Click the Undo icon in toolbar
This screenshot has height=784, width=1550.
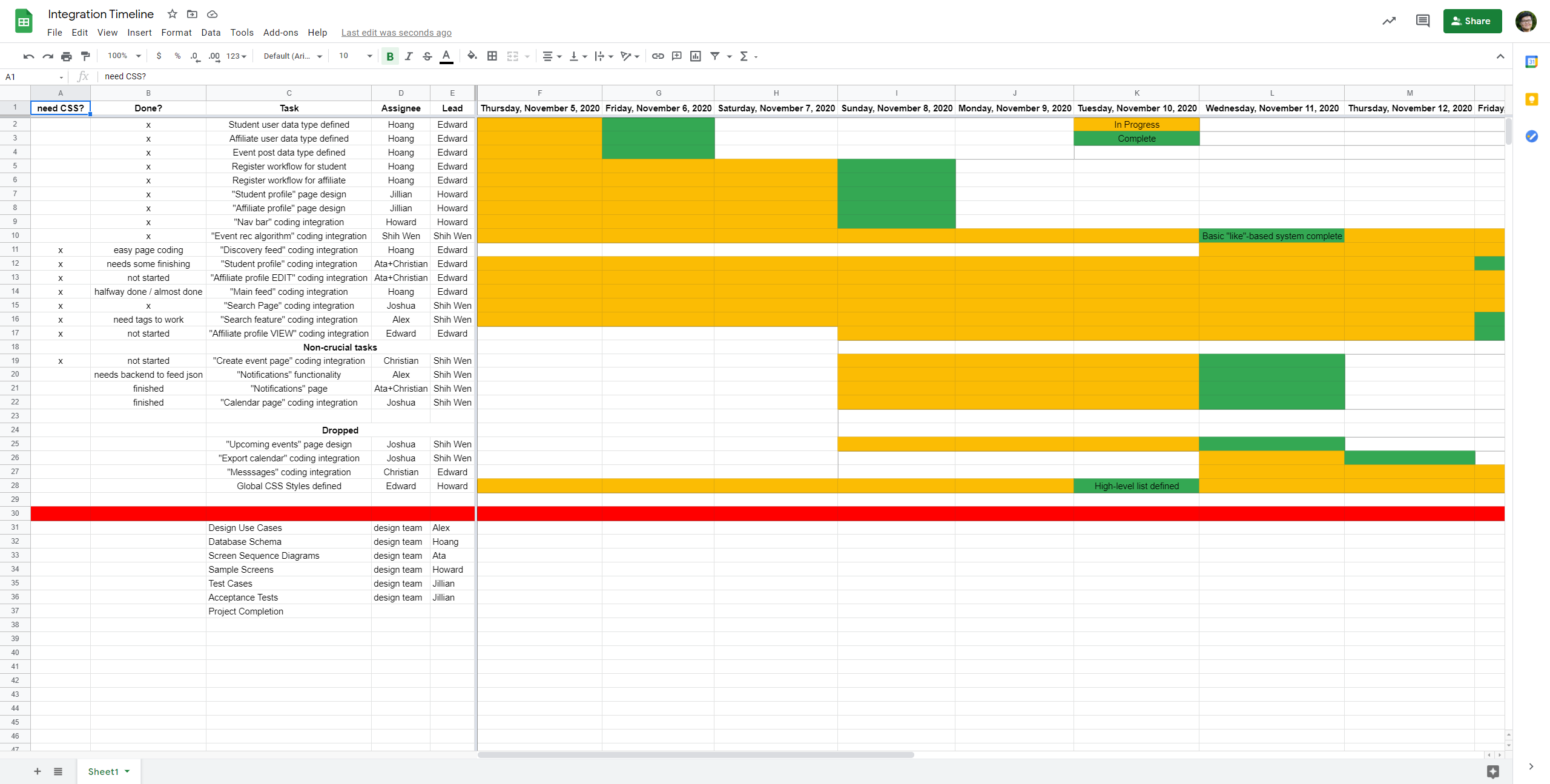point(28,56)
